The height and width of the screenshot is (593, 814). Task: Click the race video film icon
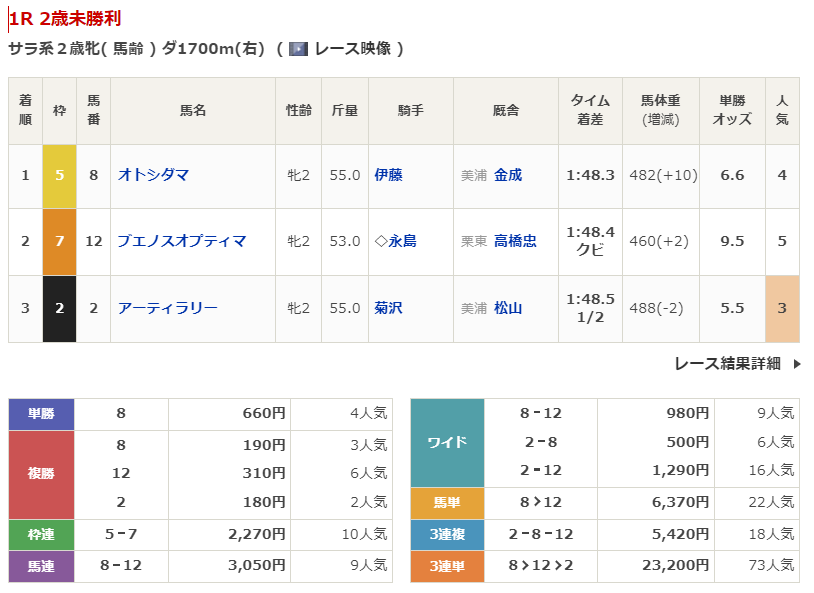tap(298, 49)
